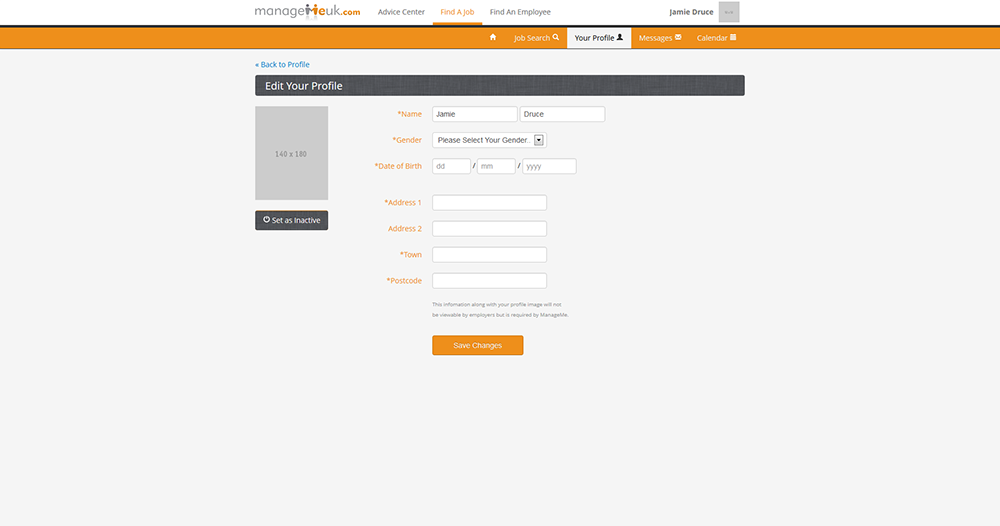The width and height of the screenshot is (1000, 526).
Task: Click user avatar thumbnail beside Jamie Druce
Action: point(728,12)
